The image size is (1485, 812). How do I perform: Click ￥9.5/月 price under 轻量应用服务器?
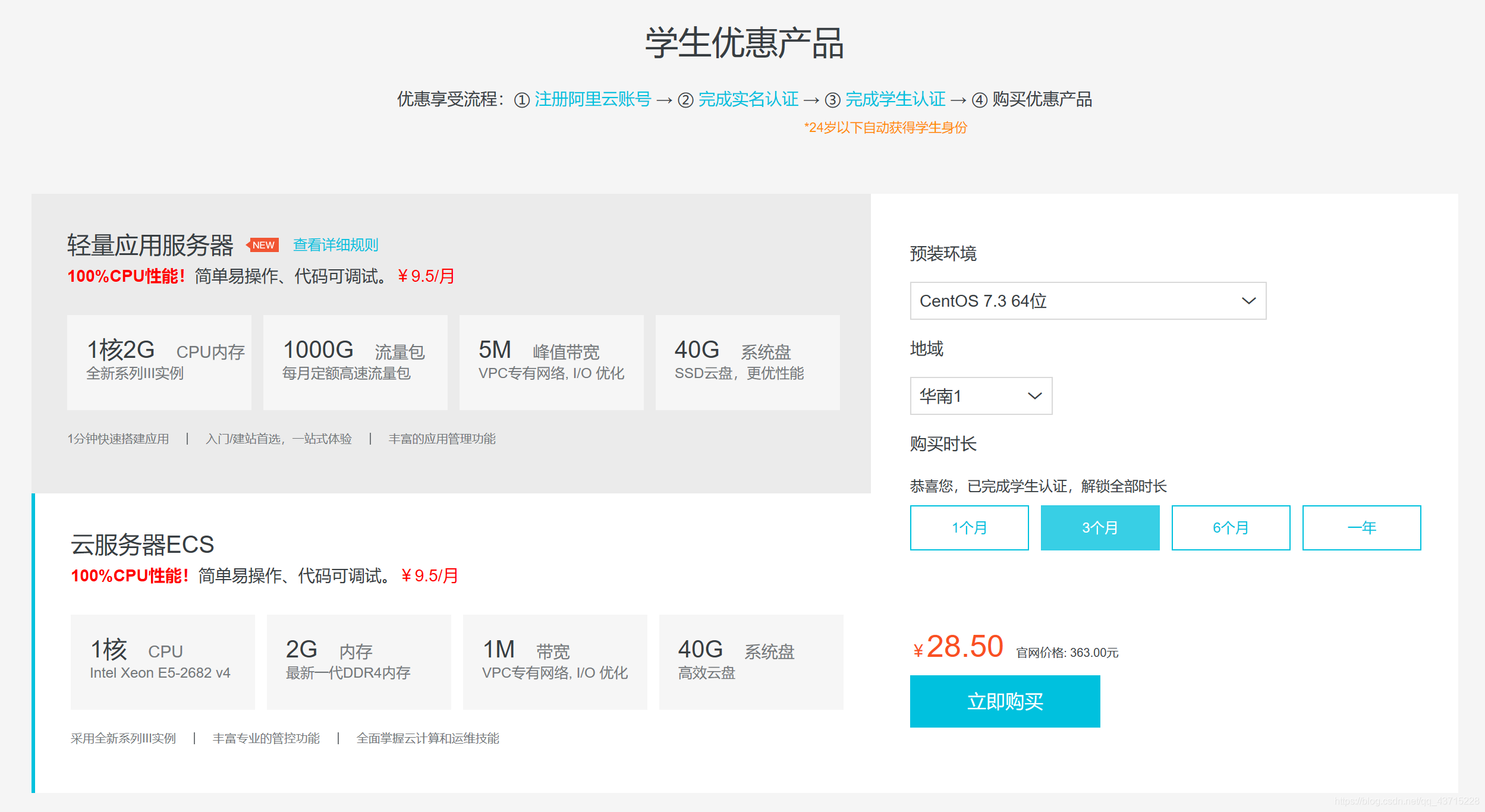point(426,276)
